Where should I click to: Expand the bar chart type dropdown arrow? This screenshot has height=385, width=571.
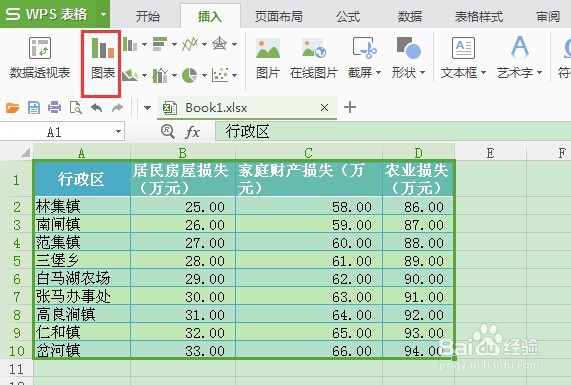coord(174,44)
